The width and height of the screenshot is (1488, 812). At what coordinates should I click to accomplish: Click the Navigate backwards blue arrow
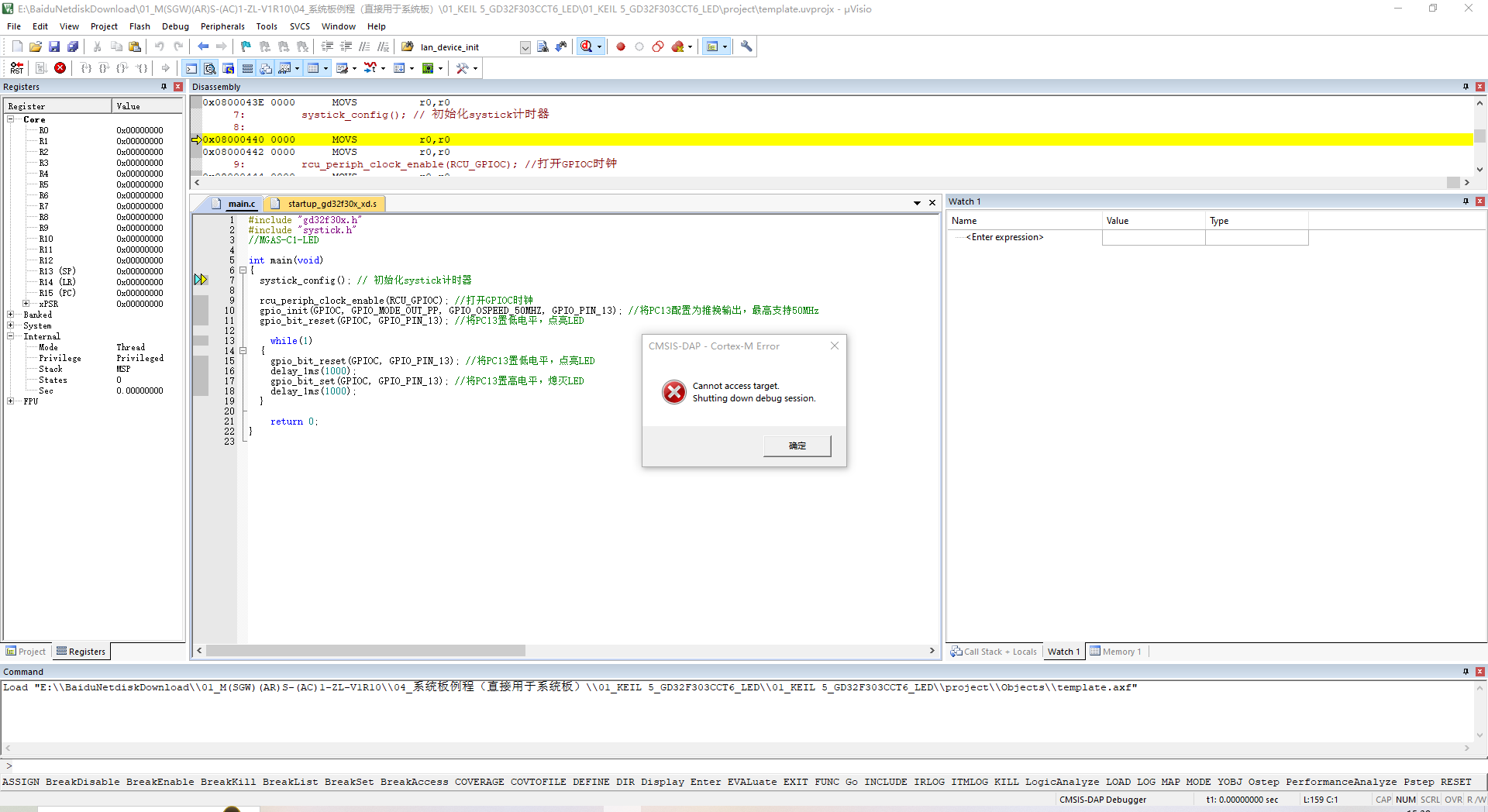[x=203, y=46]
